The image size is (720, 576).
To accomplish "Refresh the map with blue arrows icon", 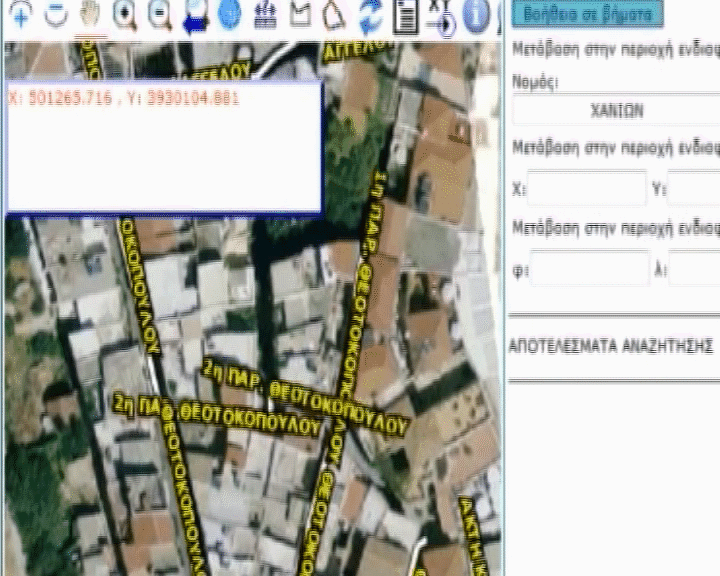I will 370,15.
